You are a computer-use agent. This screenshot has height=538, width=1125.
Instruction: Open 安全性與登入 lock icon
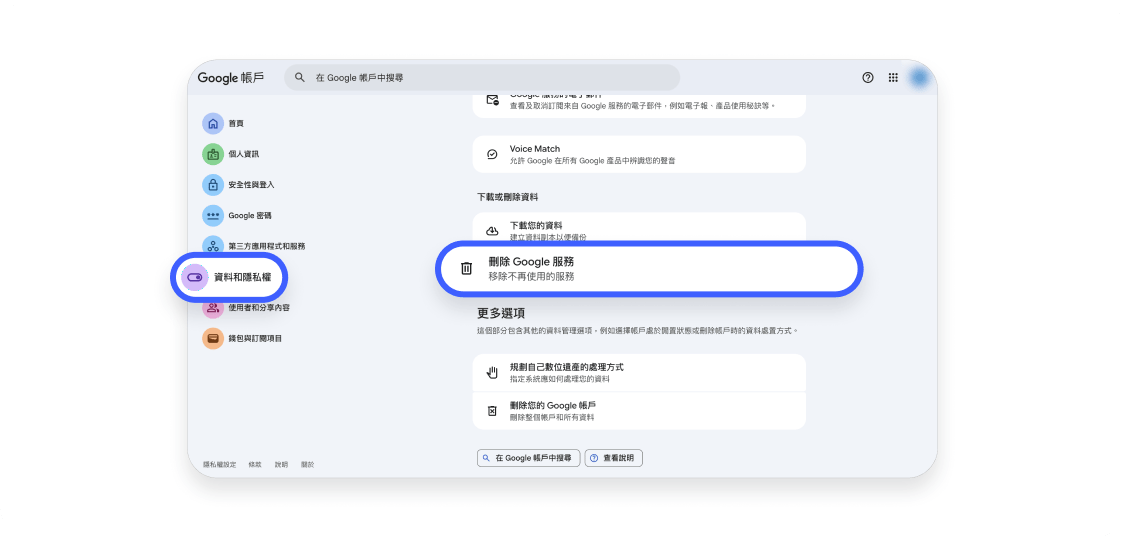212,185
